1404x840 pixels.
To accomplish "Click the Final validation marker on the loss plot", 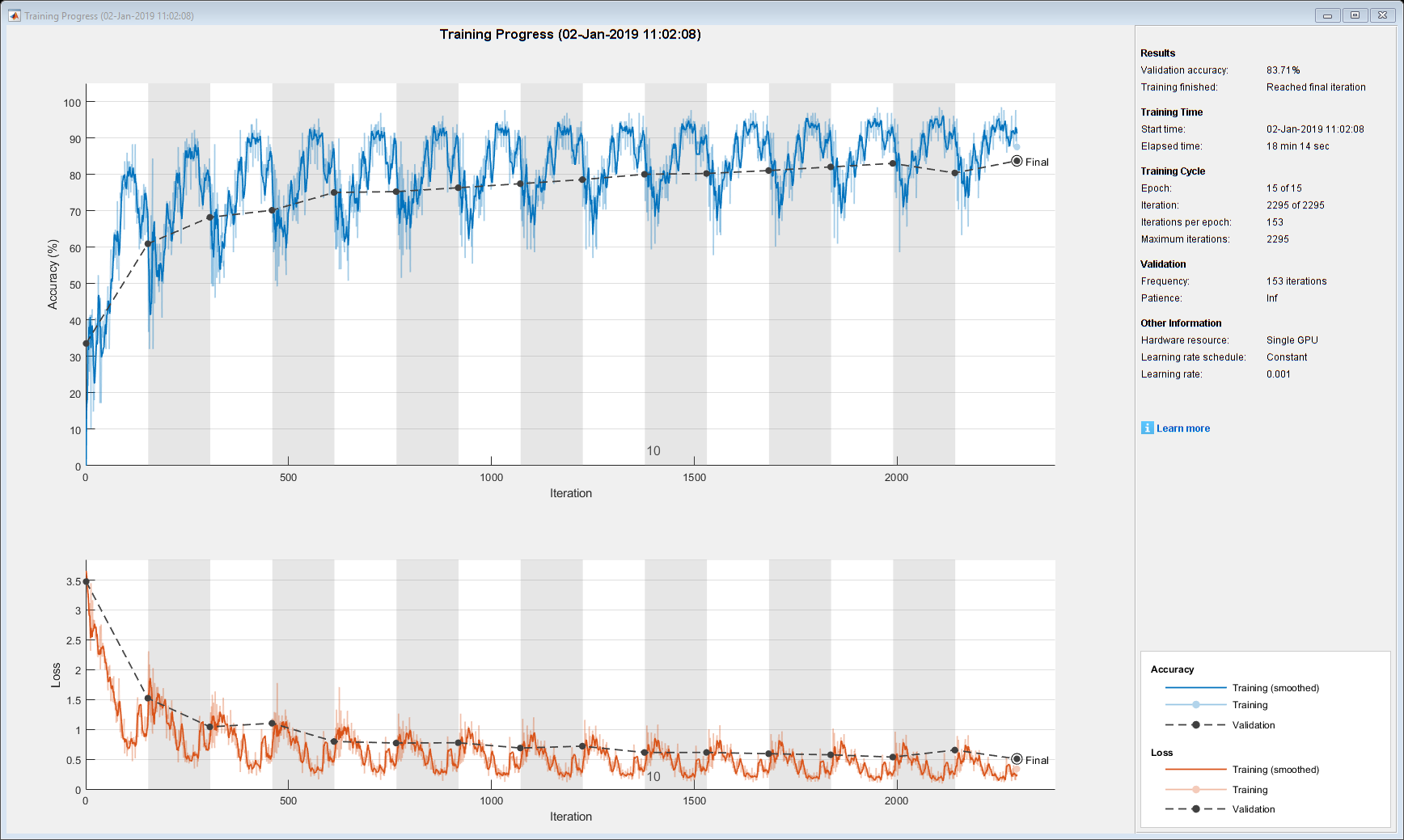I will (x=1017, y=759).
